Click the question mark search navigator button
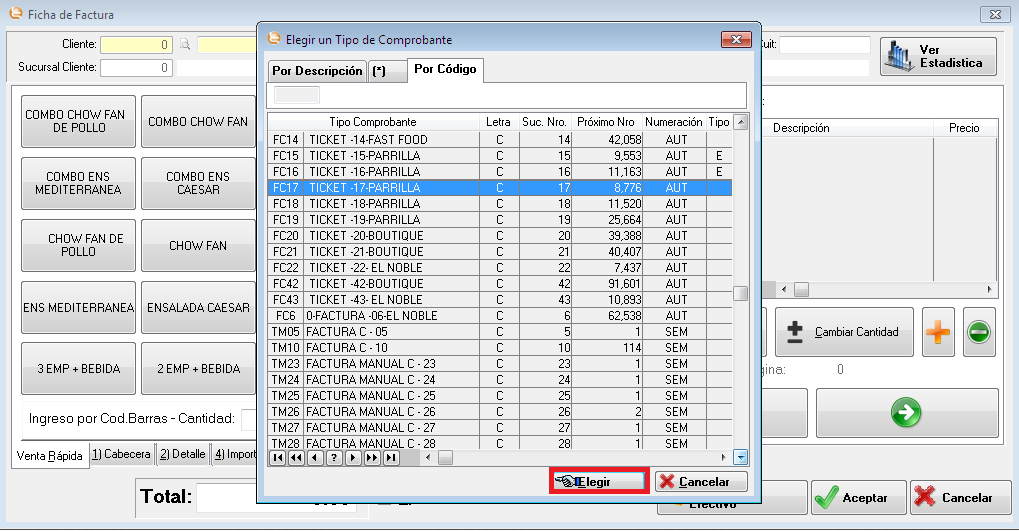The width and height of the screenshot is (1019, 531). coord(335,458)
